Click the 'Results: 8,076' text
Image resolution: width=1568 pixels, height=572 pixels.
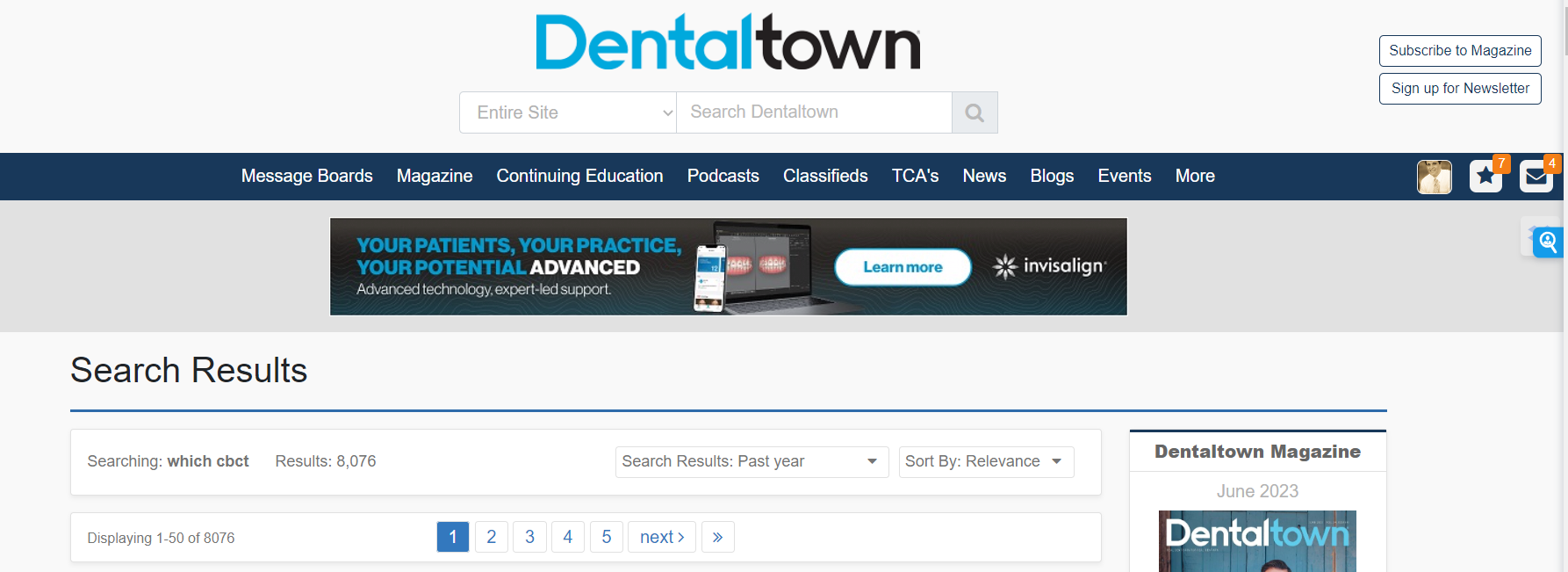point(326,461)
